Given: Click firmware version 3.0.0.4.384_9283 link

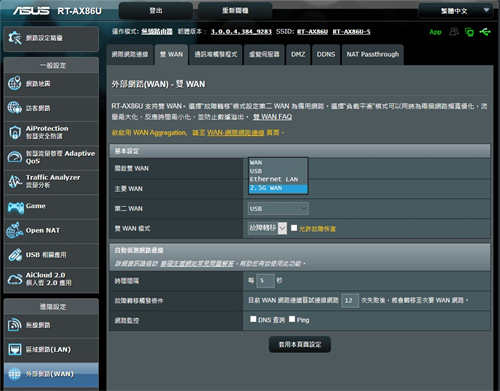Looking at the screenshot, I should 241,32.
